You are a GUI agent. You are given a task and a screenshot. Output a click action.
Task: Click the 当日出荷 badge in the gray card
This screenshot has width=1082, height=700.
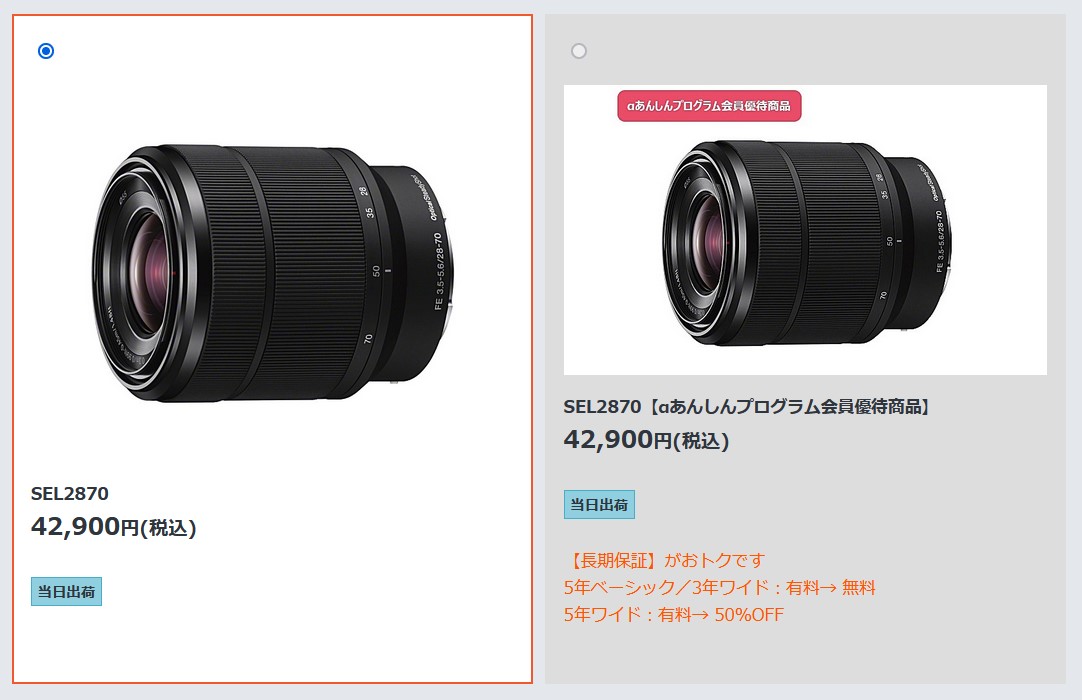[x=599, y=505]
